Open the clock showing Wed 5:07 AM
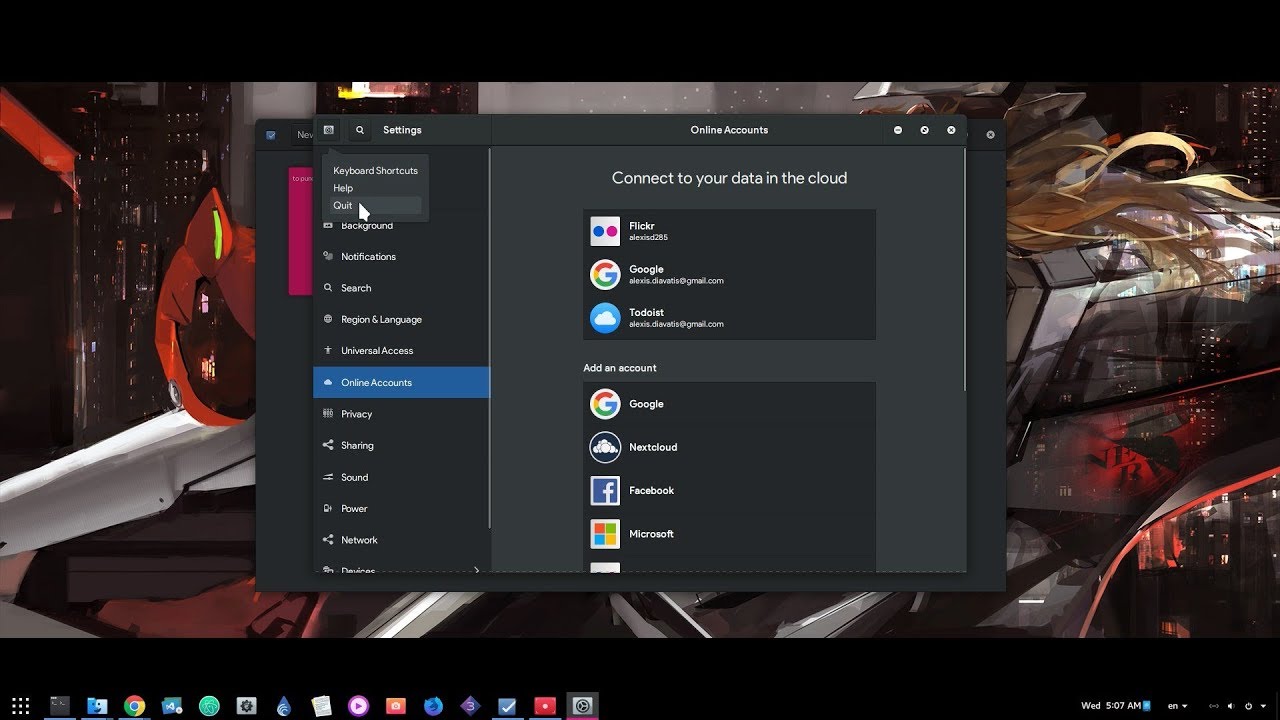Screen dimensions: 1280x720 (x=1111, y=706)
